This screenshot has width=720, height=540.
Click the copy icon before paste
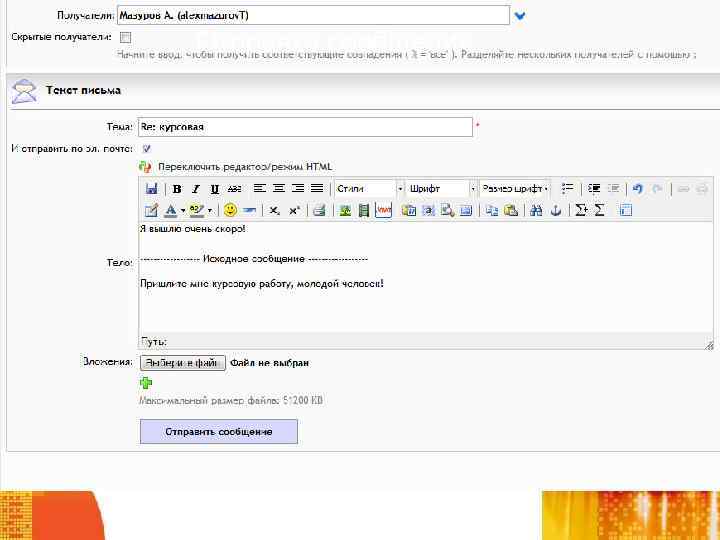point(491,210)
